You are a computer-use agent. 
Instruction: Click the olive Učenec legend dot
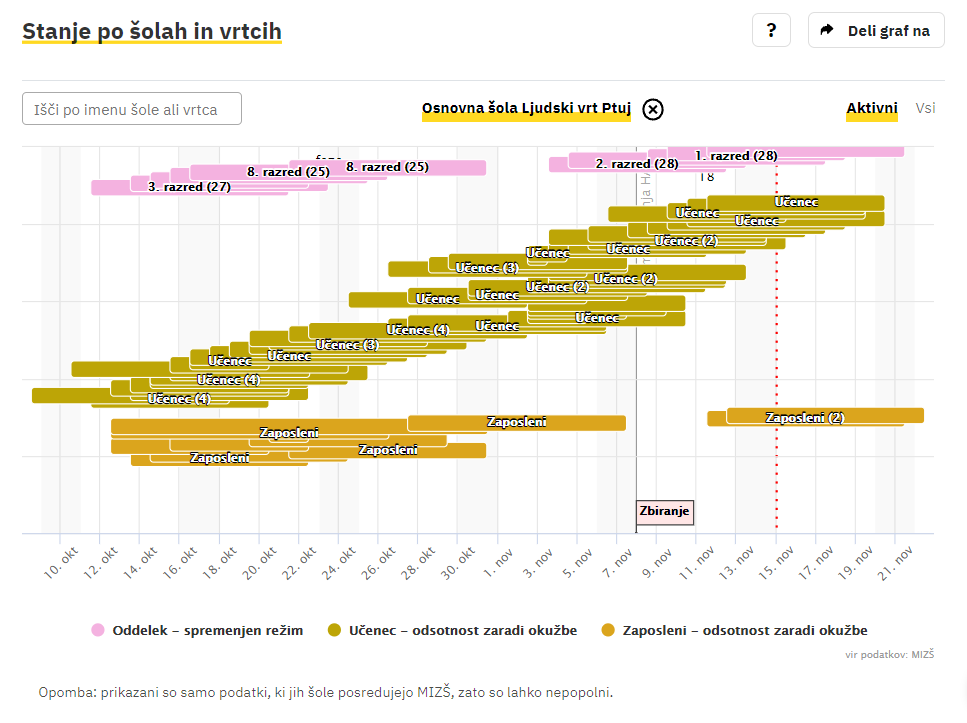(x=335, y=630)
